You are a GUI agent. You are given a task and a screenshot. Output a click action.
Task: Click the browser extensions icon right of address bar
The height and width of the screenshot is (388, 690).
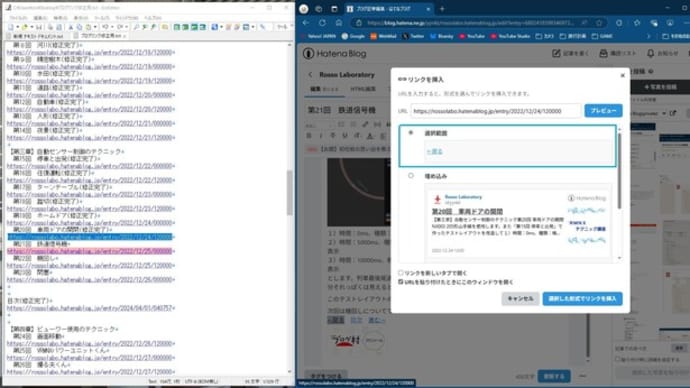point(619,23)
